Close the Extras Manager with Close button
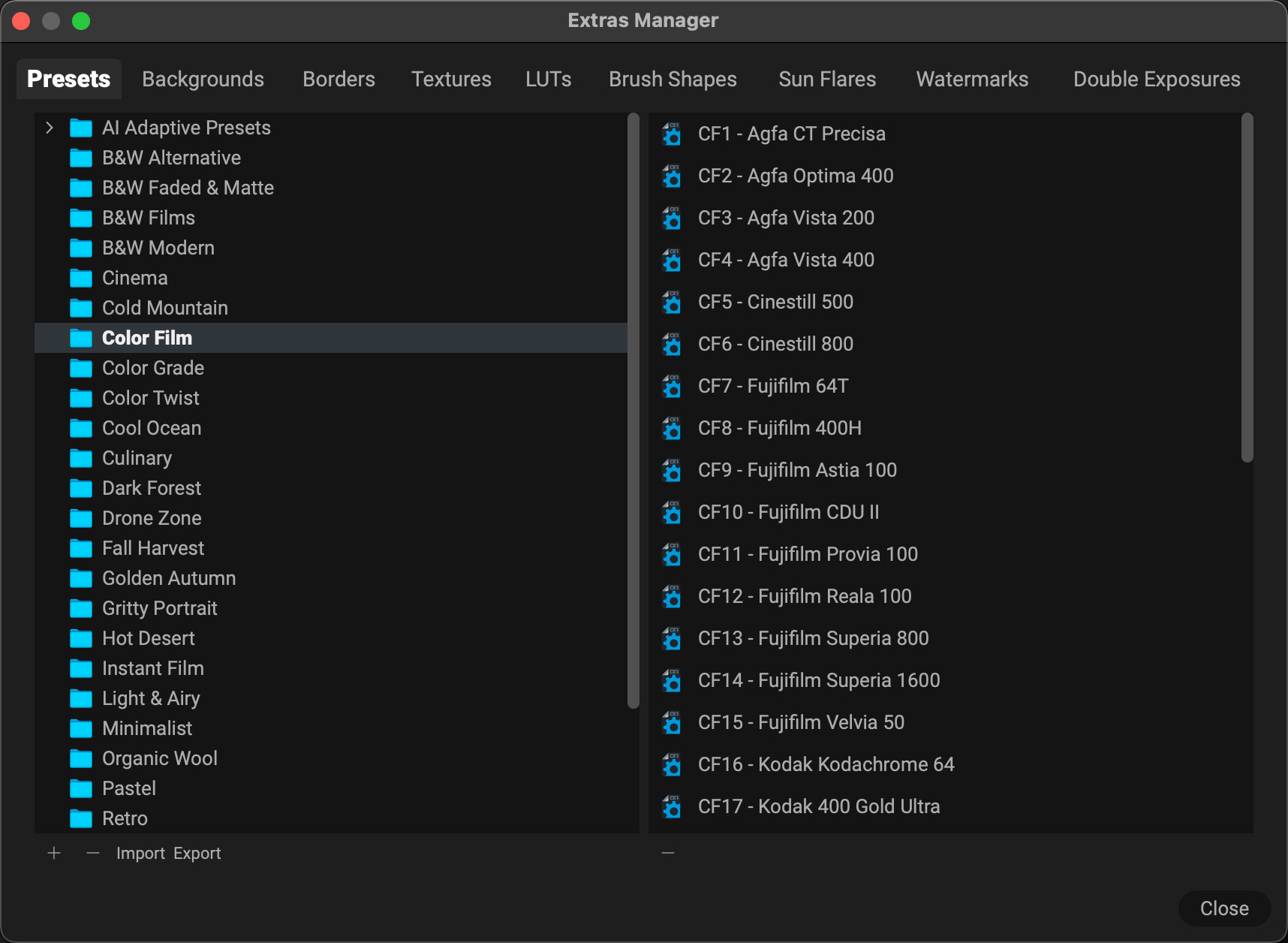This screenshot has height=943, width=1288. (x=1224, y=908)
